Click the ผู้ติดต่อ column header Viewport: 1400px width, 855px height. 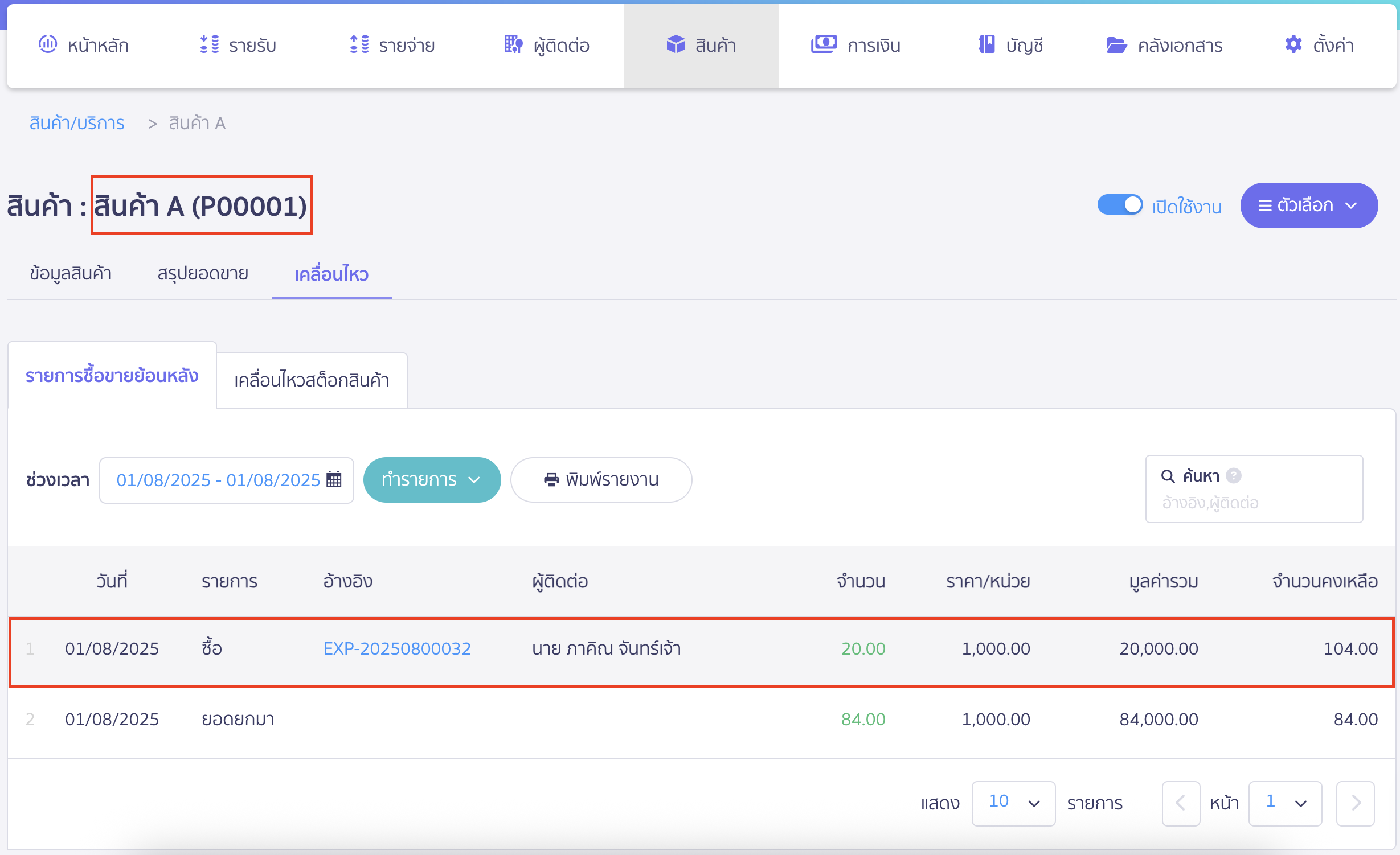click(x=560, y=581)
